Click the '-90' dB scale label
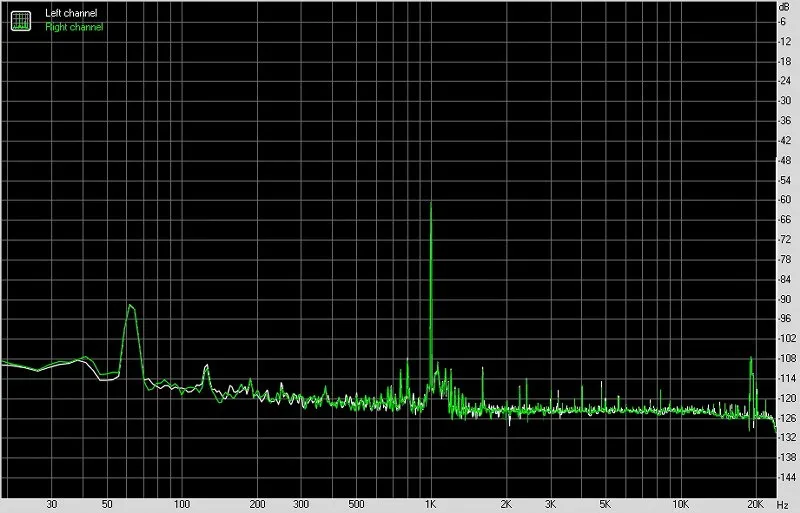 tap(784, 299)
